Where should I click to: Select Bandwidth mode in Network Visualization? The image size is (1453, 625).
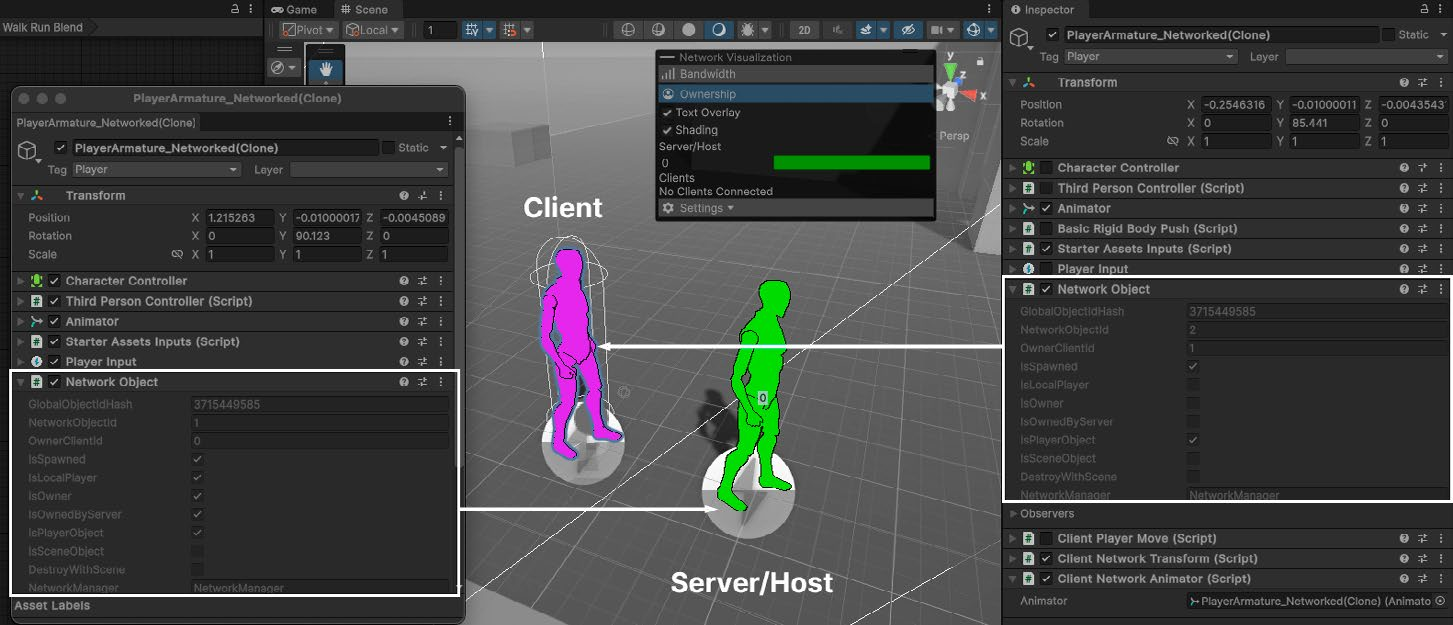point(796,74)
